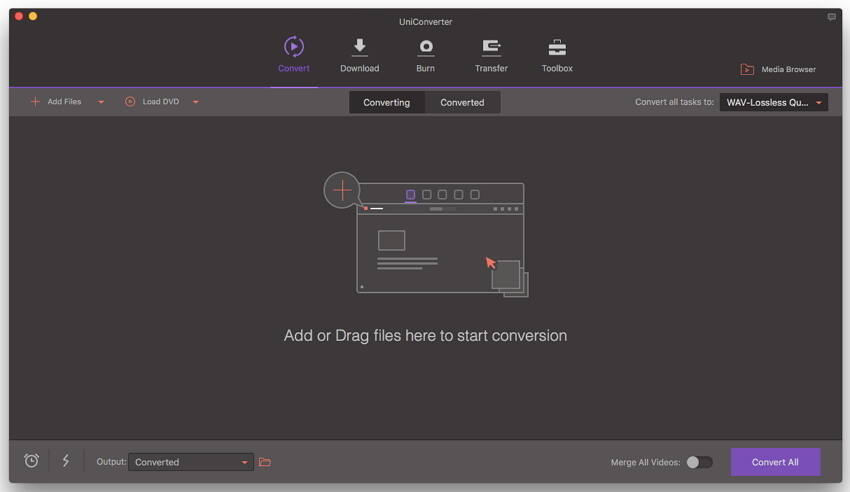Switch to the Converted tab
This screenshot has height=492, width=850.
coord(462,102)
